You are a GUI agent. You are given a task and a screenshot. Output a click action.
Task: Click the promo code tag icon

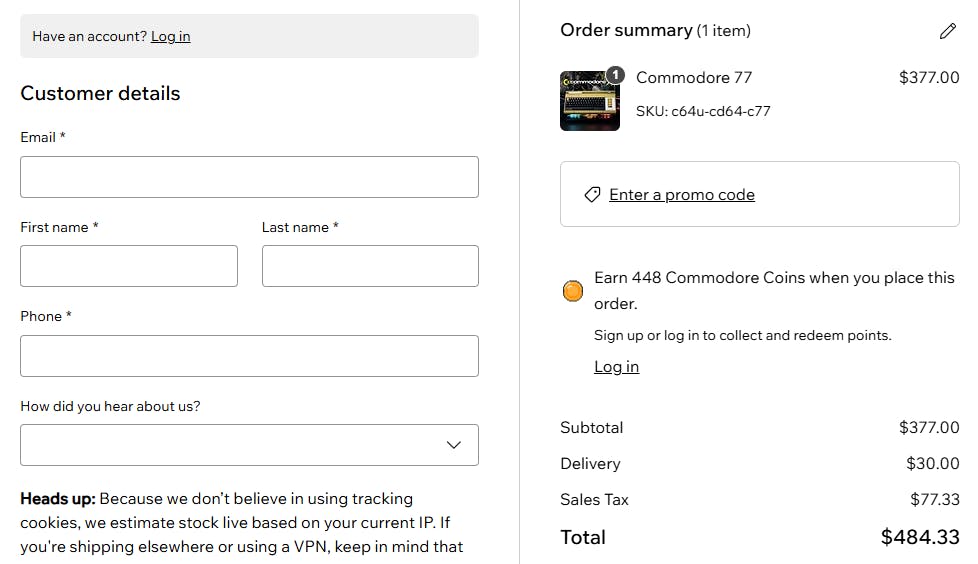point(592,195)
